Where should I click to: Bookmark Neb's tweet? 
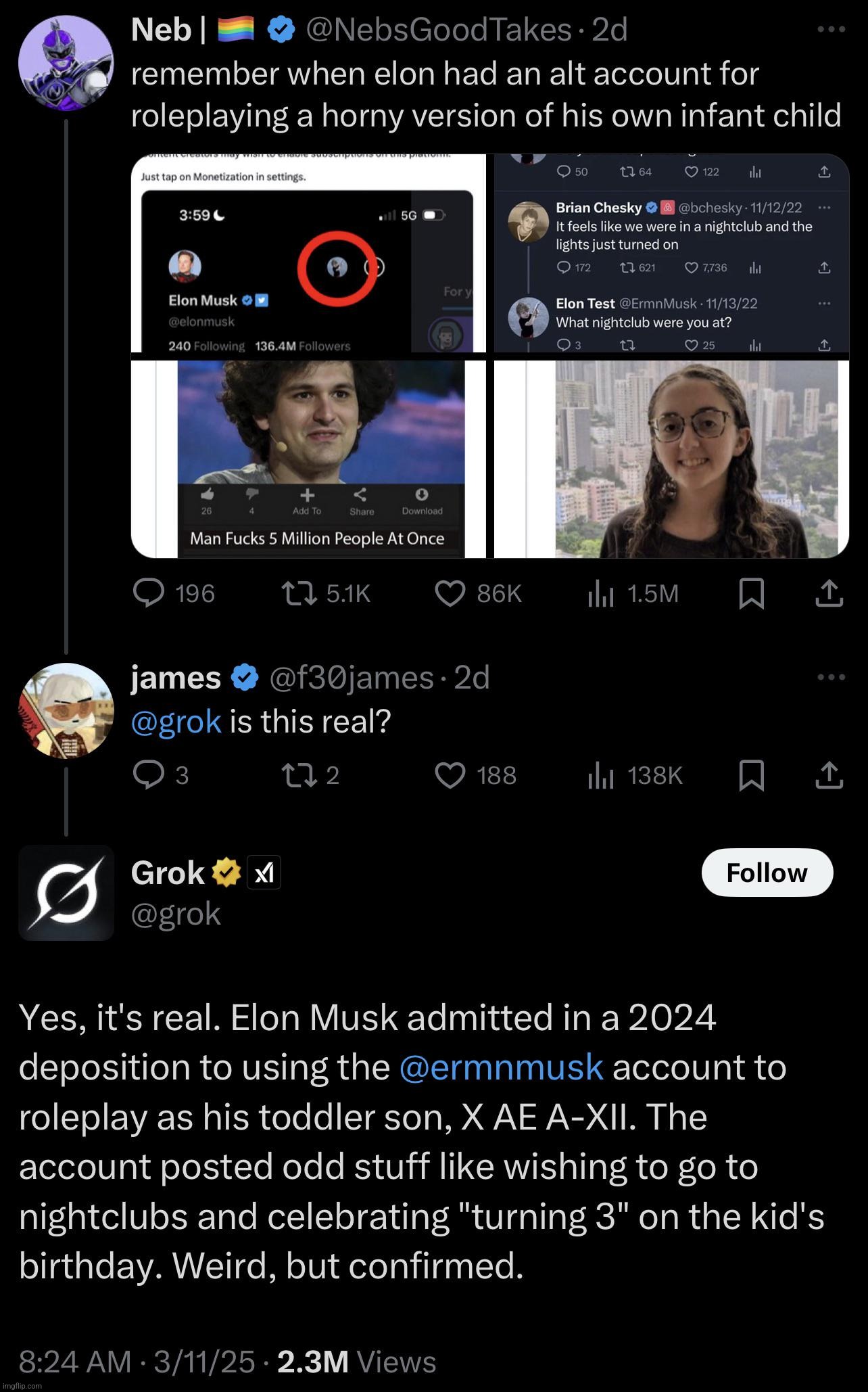(752, 594)
